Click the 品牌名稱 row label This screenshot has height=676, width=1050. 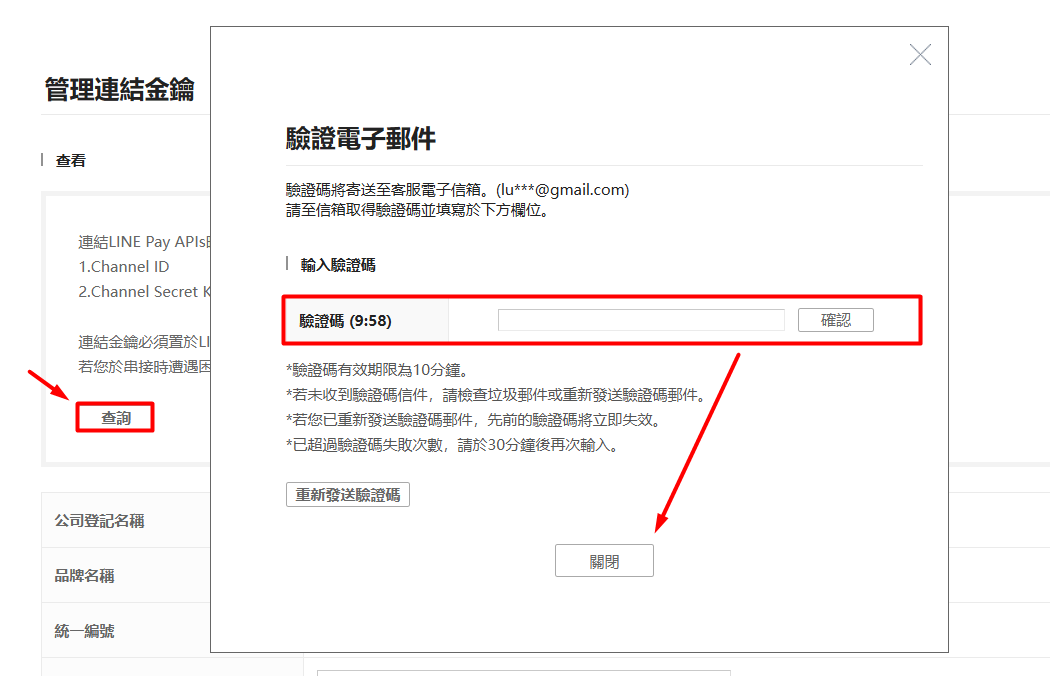pos(84,576)
